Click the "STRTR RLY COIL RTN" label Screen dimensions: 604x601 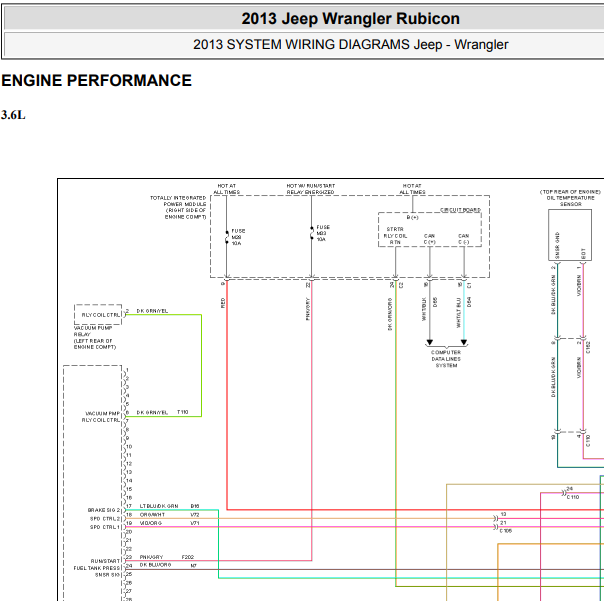pos(395,236)
